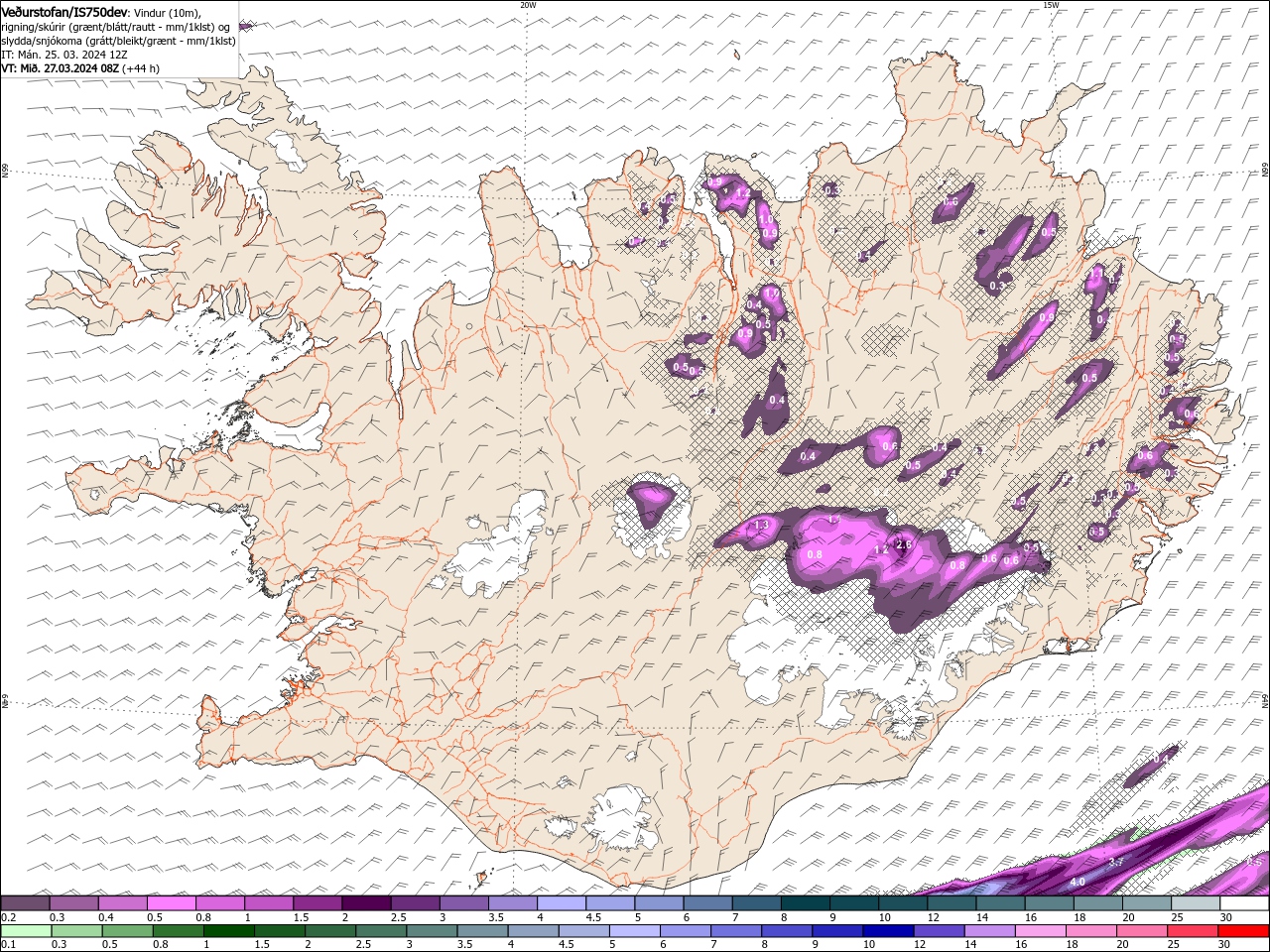
Task: Select the bright red 30 swatch in the lower row
Action: 1244,931
